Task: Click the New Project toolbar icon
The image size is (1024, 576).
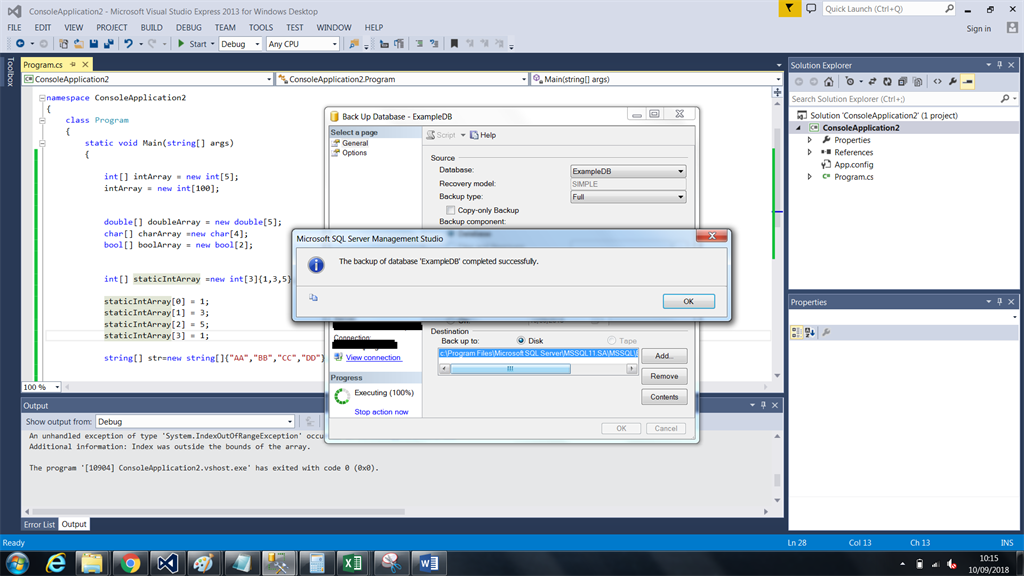Action: pos(63,44)
